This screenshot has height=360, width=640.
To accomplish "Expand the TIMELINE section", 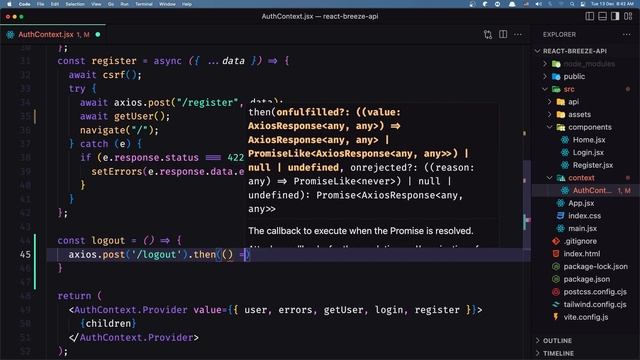I will pos(538,353).
